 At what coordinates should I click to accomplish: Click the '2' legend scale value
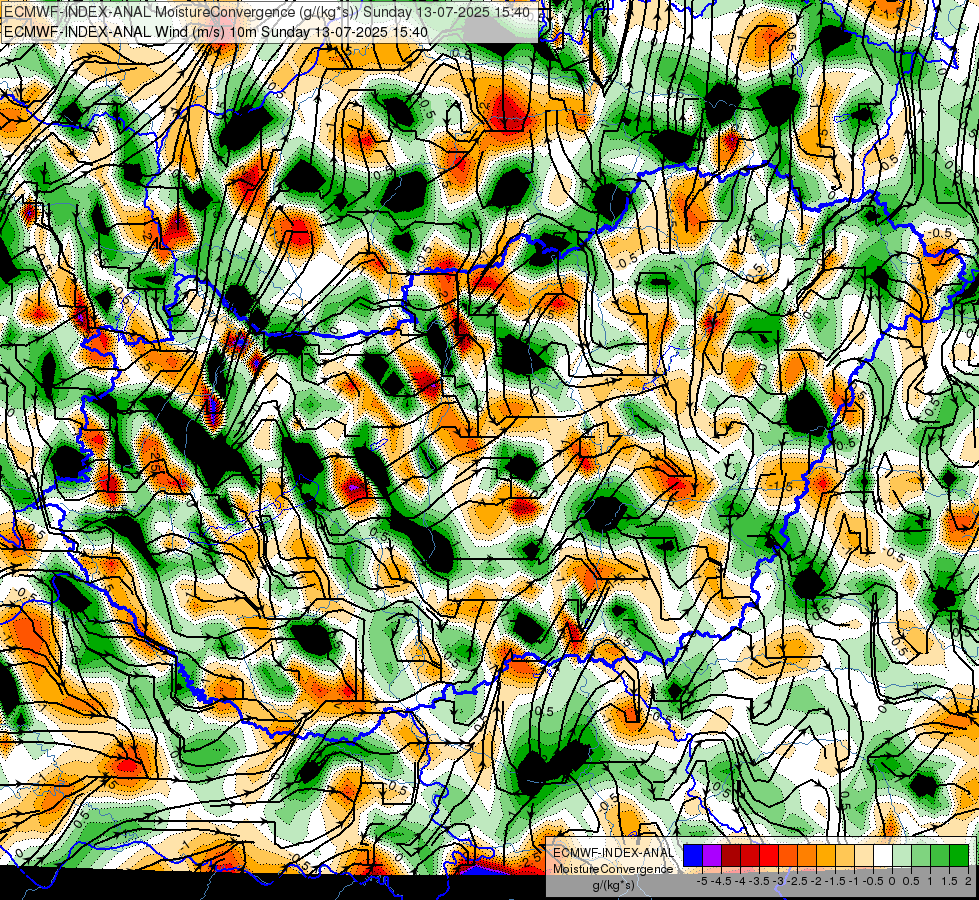(x=968, y=881)
